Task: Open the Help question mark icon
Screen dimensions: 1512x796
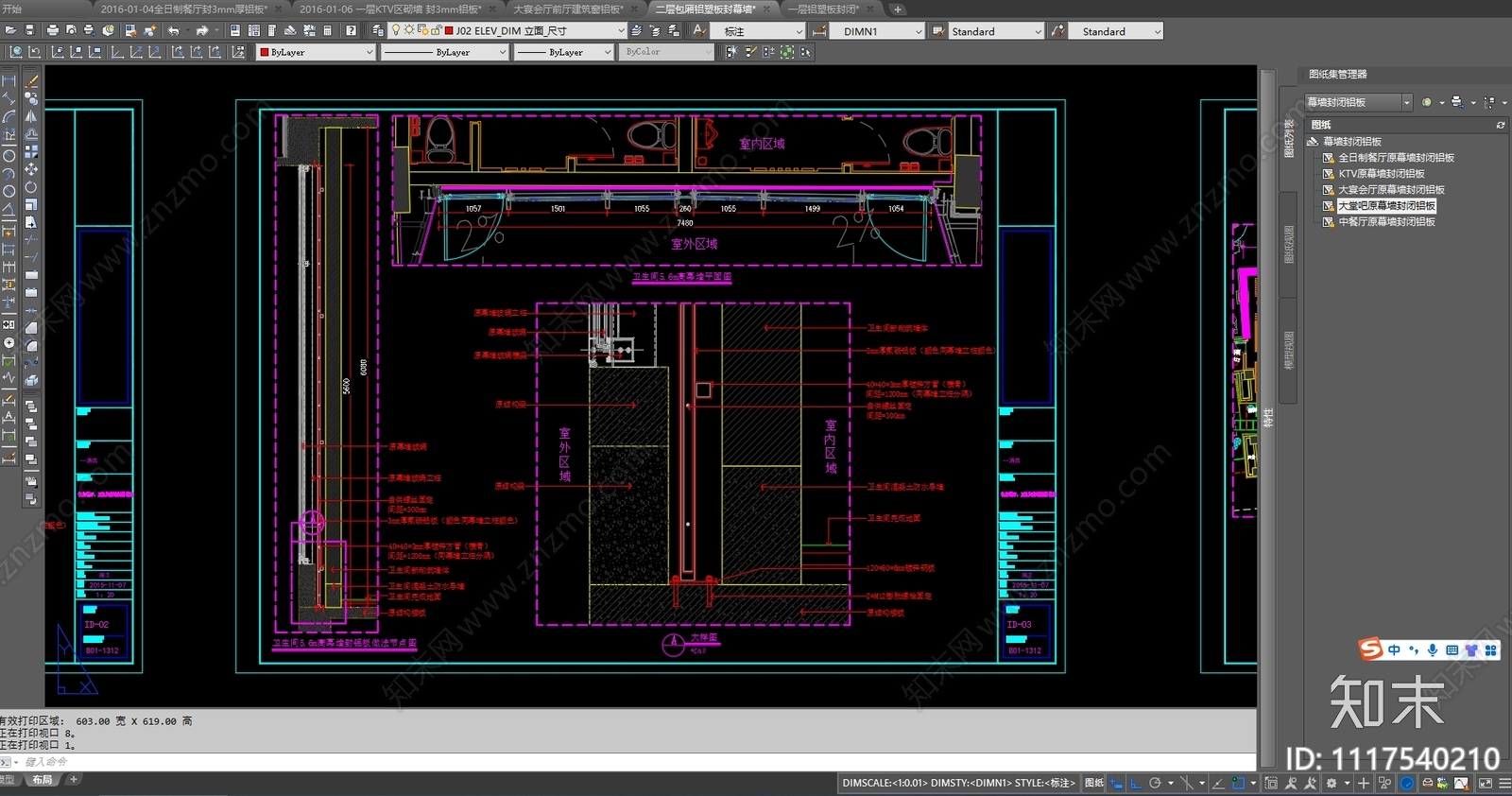Action: (351, 30)
